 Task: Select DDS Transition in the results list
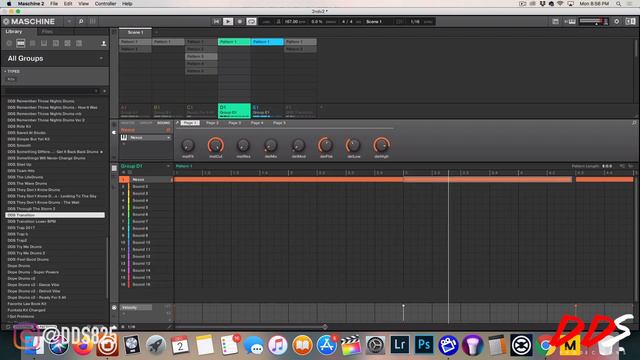click(x=55, y=215)
